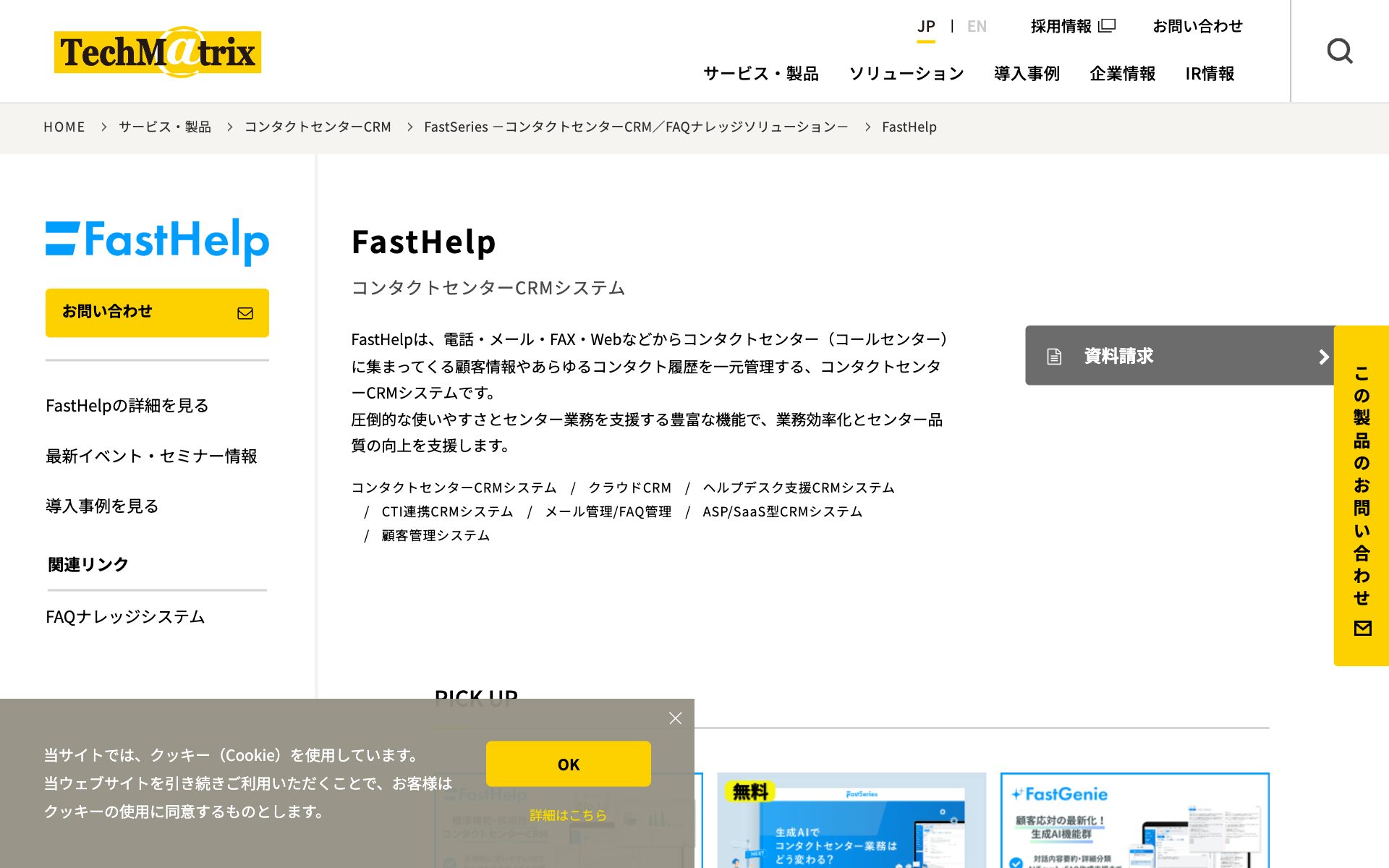The width and height of the screenshot is (1389, 868).
Task: Click the ASP/SaaS型CRMシステム tag text
Action: click(782, 511)
